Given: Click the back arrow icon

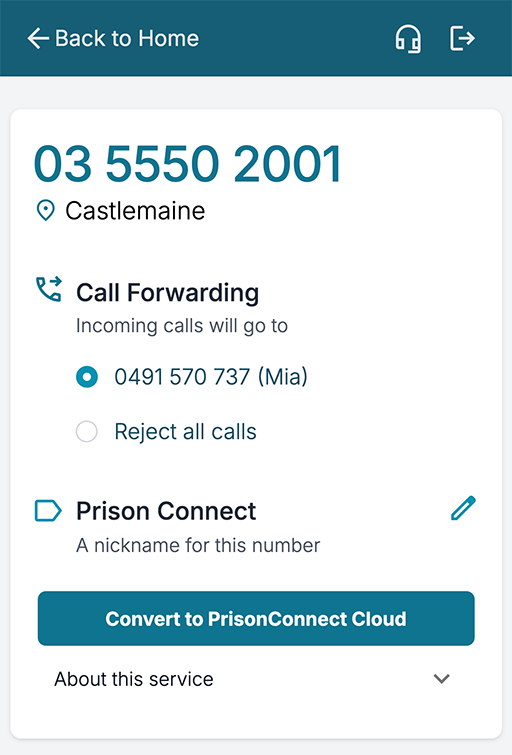Looking at the screenshot, I should 38,39.
